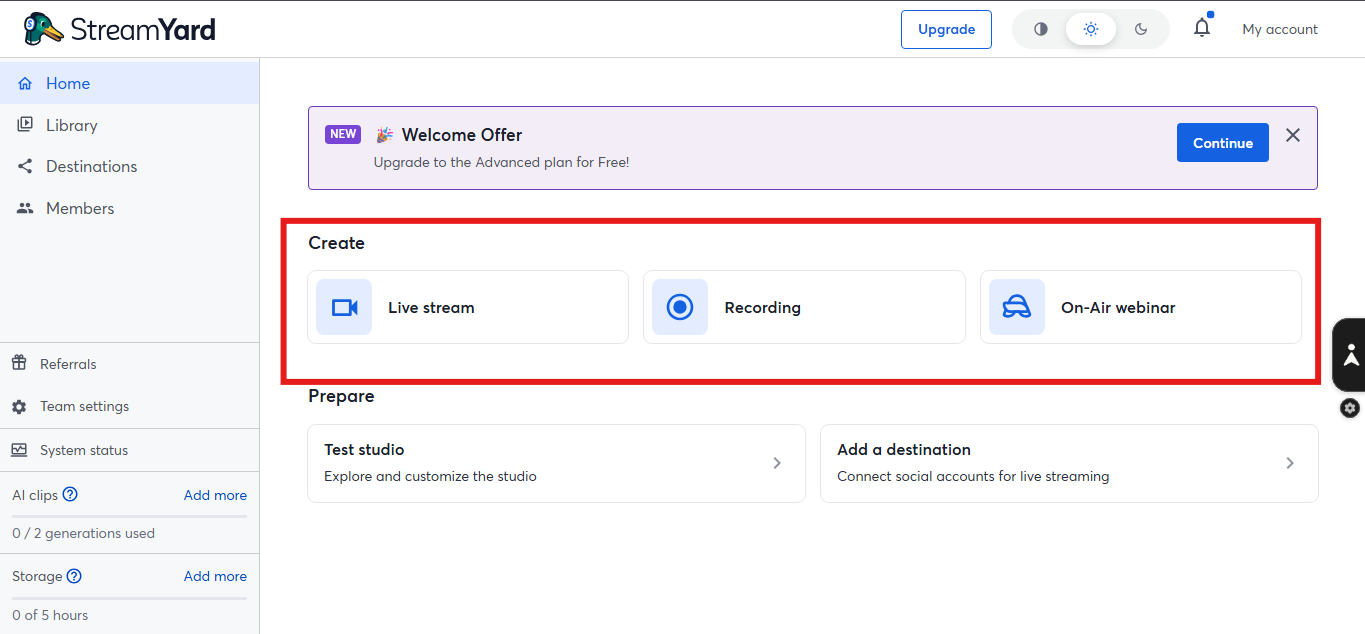Click the Storage usage progress indicator

[x=128, y=597]
